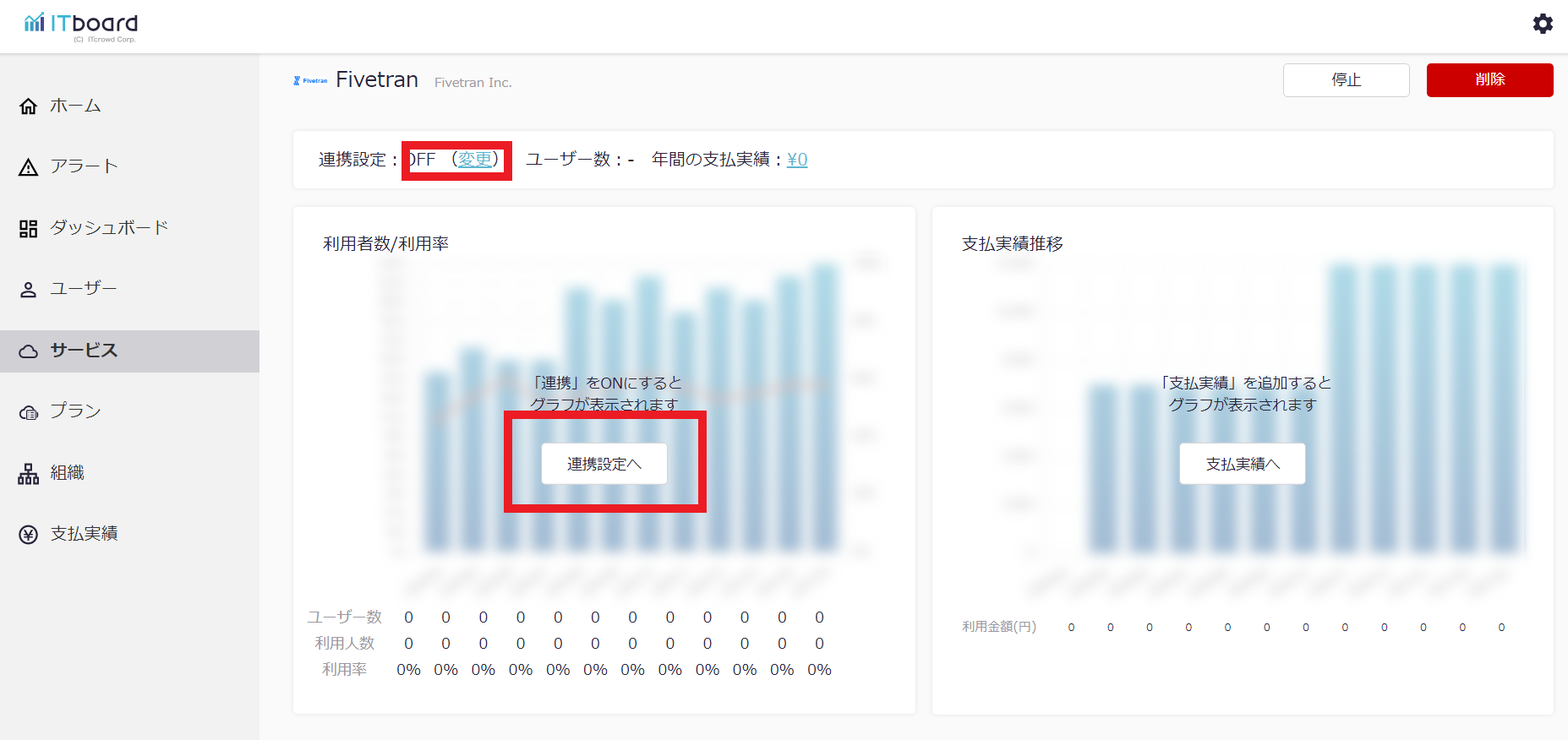Click the plan cloud icon
Screen dimensions: 1568x740
click(x=29, y=412)
